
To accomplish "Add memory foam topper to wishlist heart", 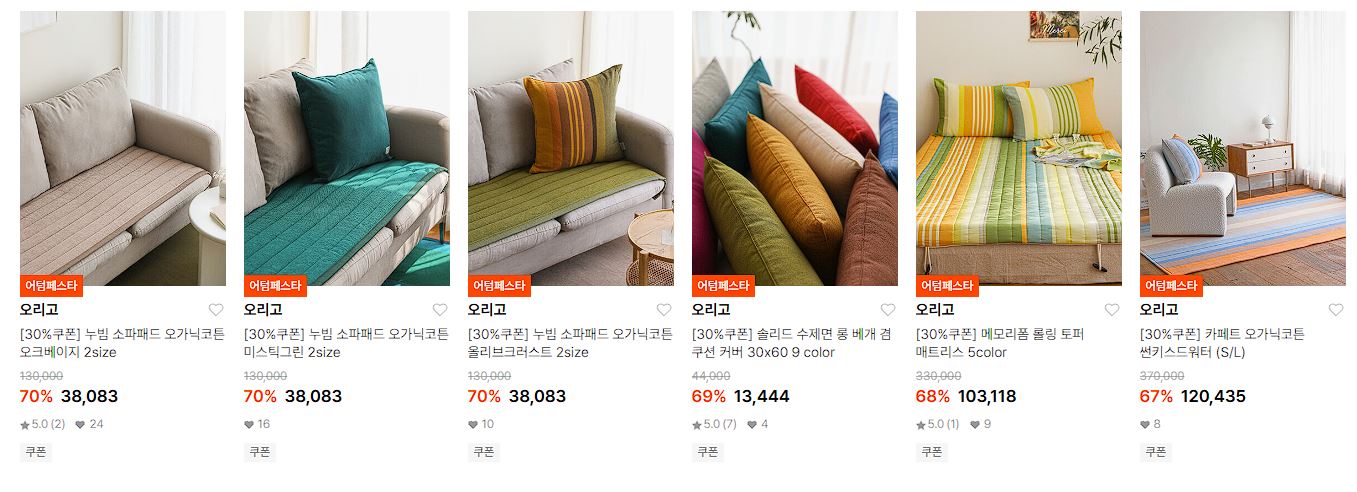I will click(1112, 310).
